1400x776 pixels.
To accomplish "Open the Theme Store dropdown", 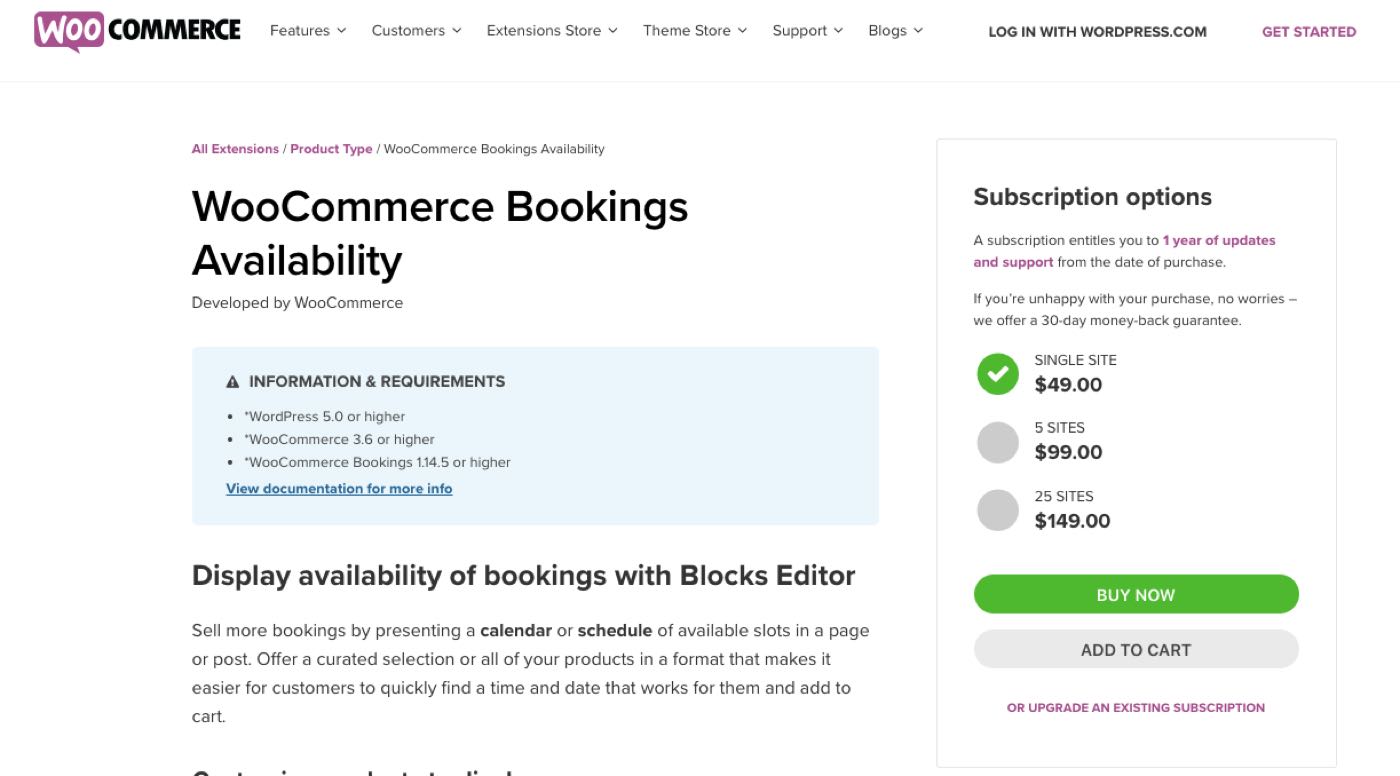I will [x=695, y=31].
